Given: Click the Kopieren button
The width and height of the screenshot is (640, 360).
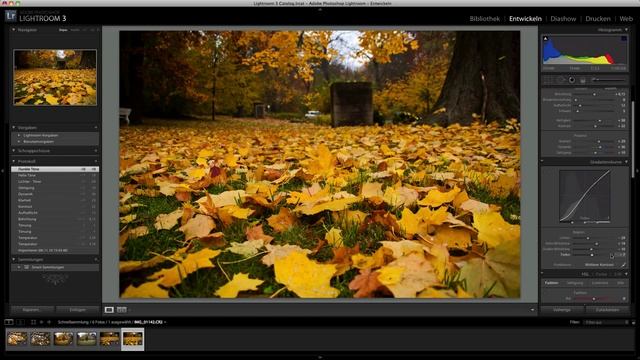Looking at the screenshot, I should click(x=31, y=310).
